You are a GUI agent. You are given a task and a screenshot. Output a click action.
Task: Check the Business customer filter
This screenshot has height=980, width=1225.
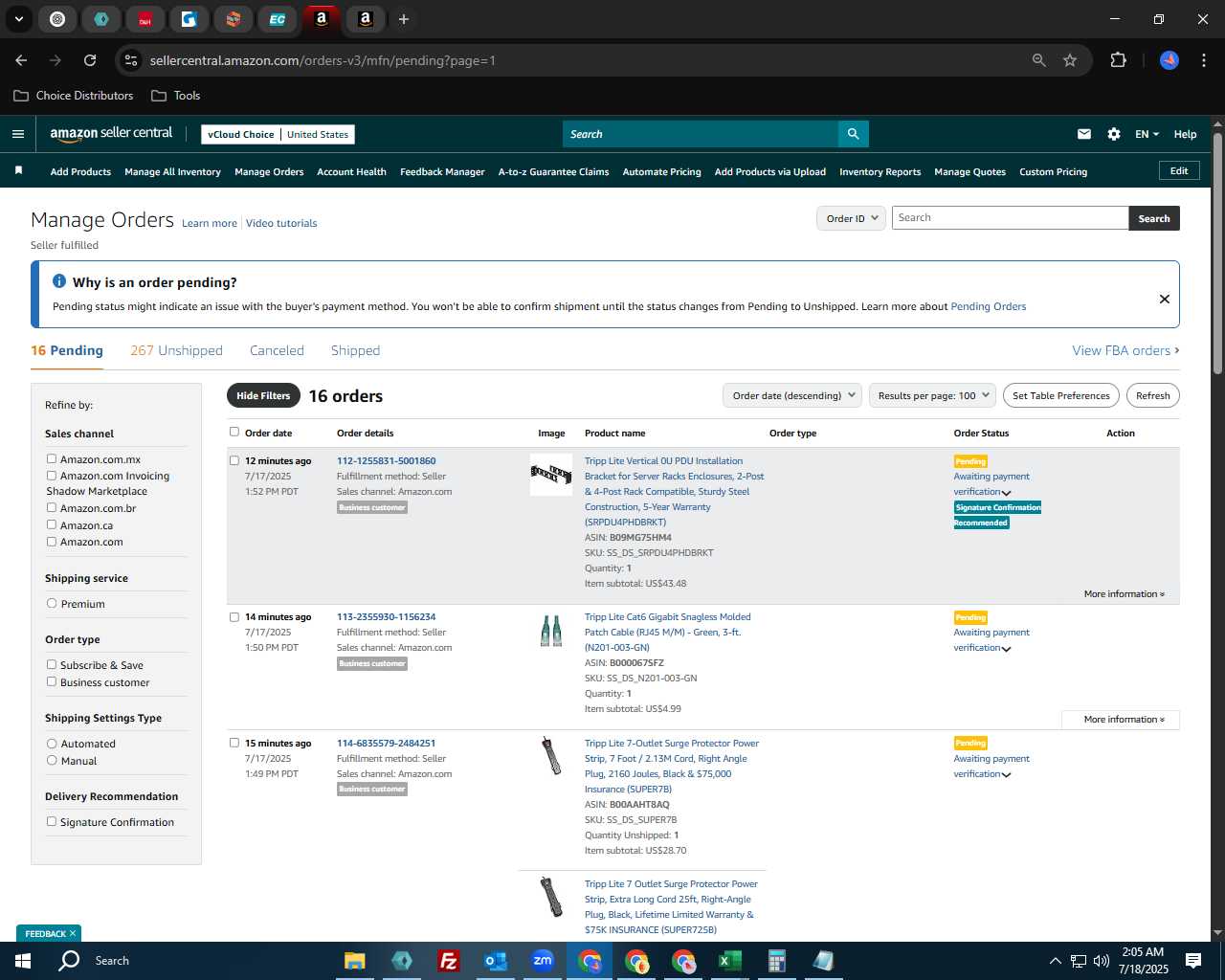point(52,682)
